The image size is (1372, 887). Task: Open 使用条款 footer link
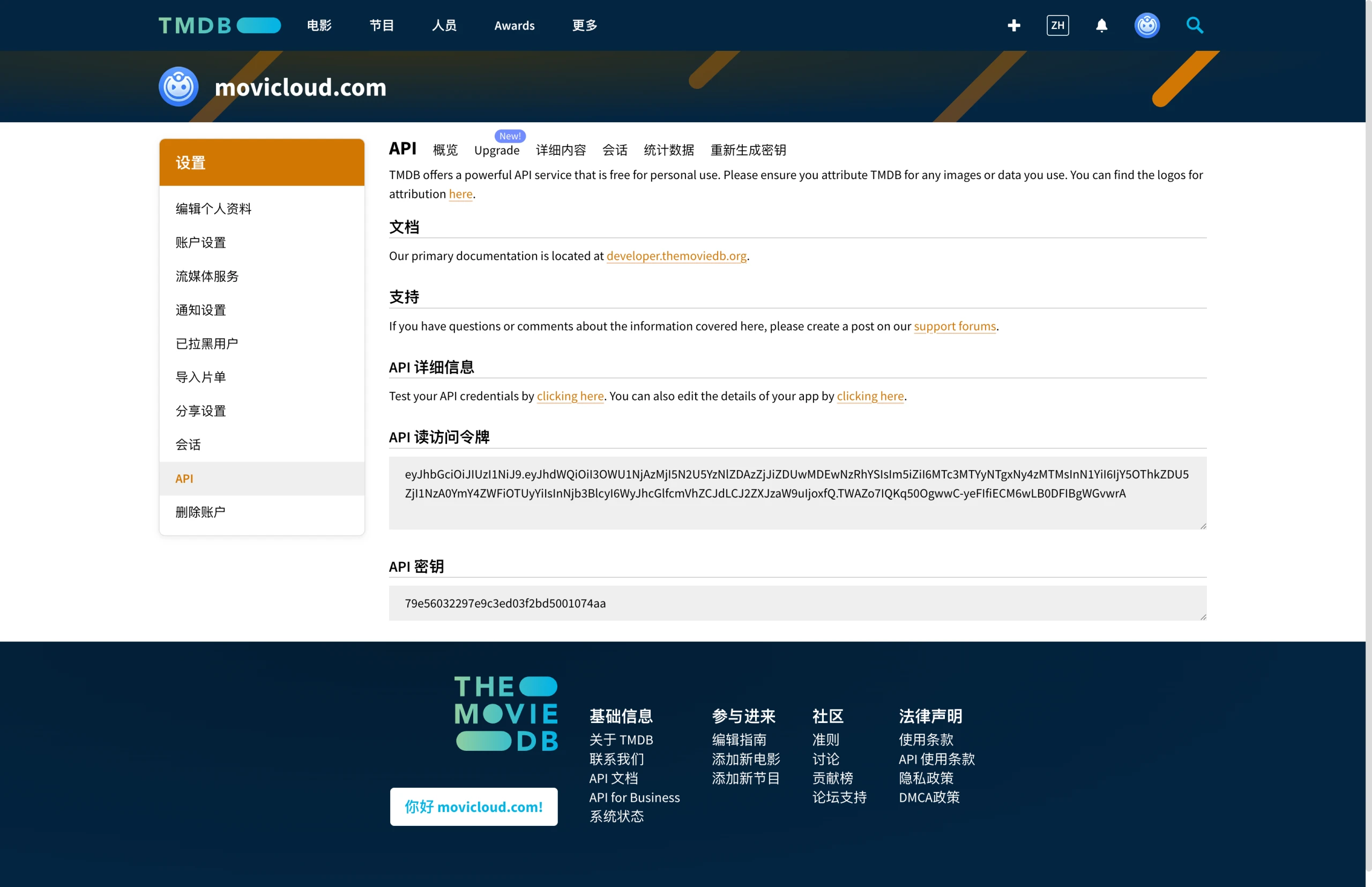click(926, 740)
